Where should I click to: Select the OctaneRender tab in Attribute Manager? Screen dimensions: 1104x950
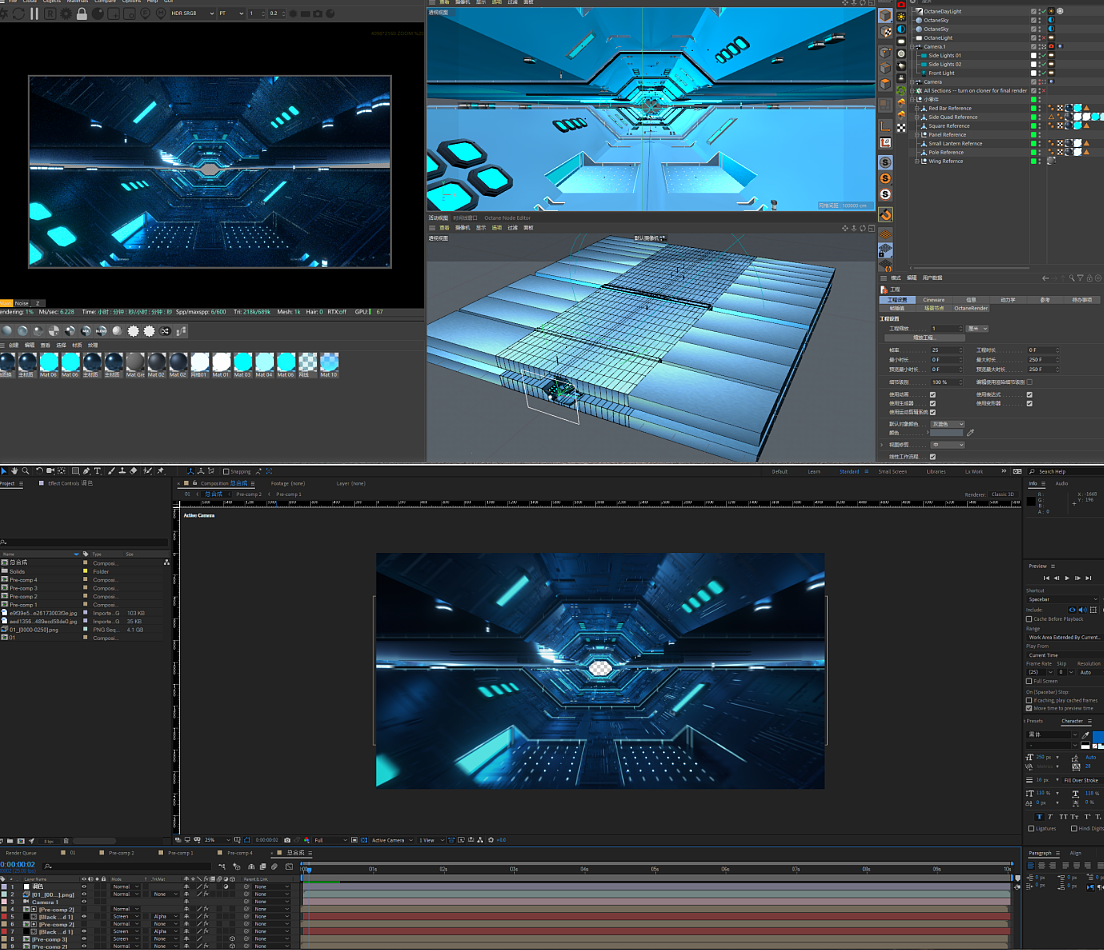[x=971, y=308]
